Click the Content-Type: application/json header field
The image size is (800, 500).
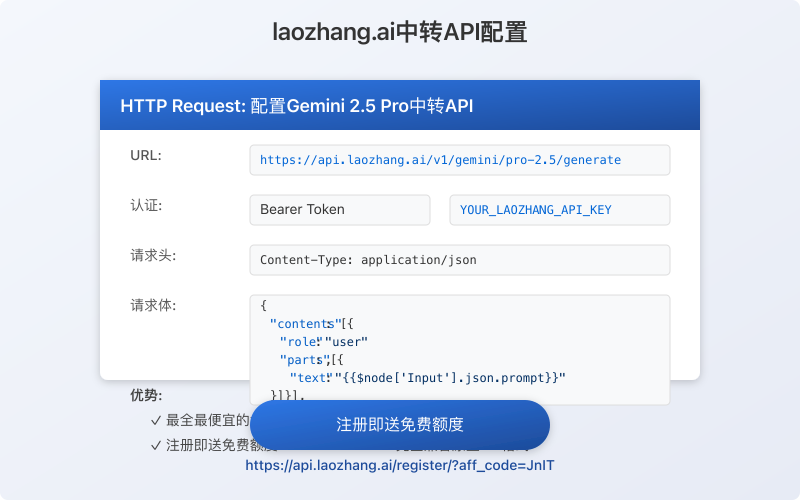point(460,260)
